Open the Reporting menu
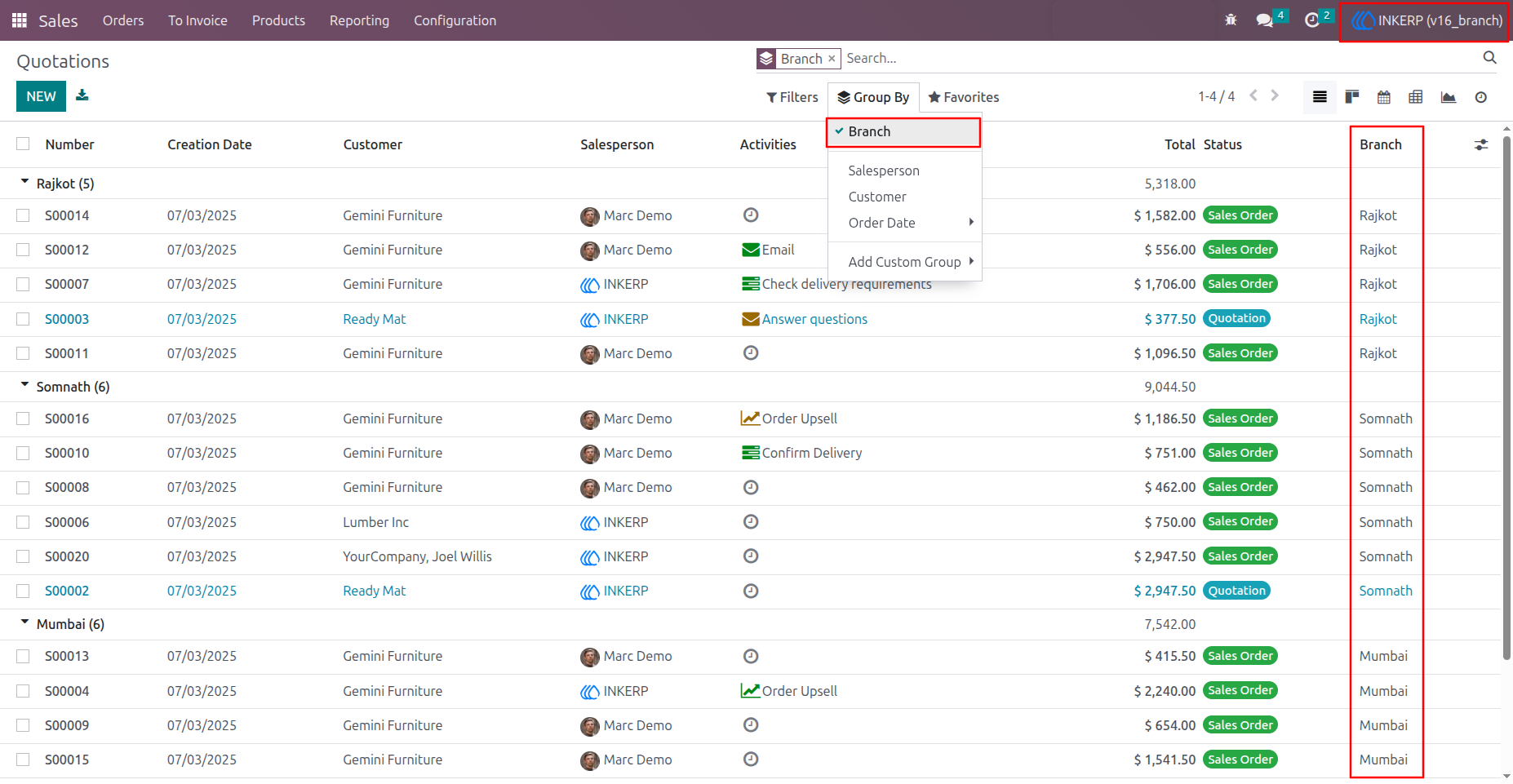Viewport: 1513px width, 784px height. tap(359, 20)
